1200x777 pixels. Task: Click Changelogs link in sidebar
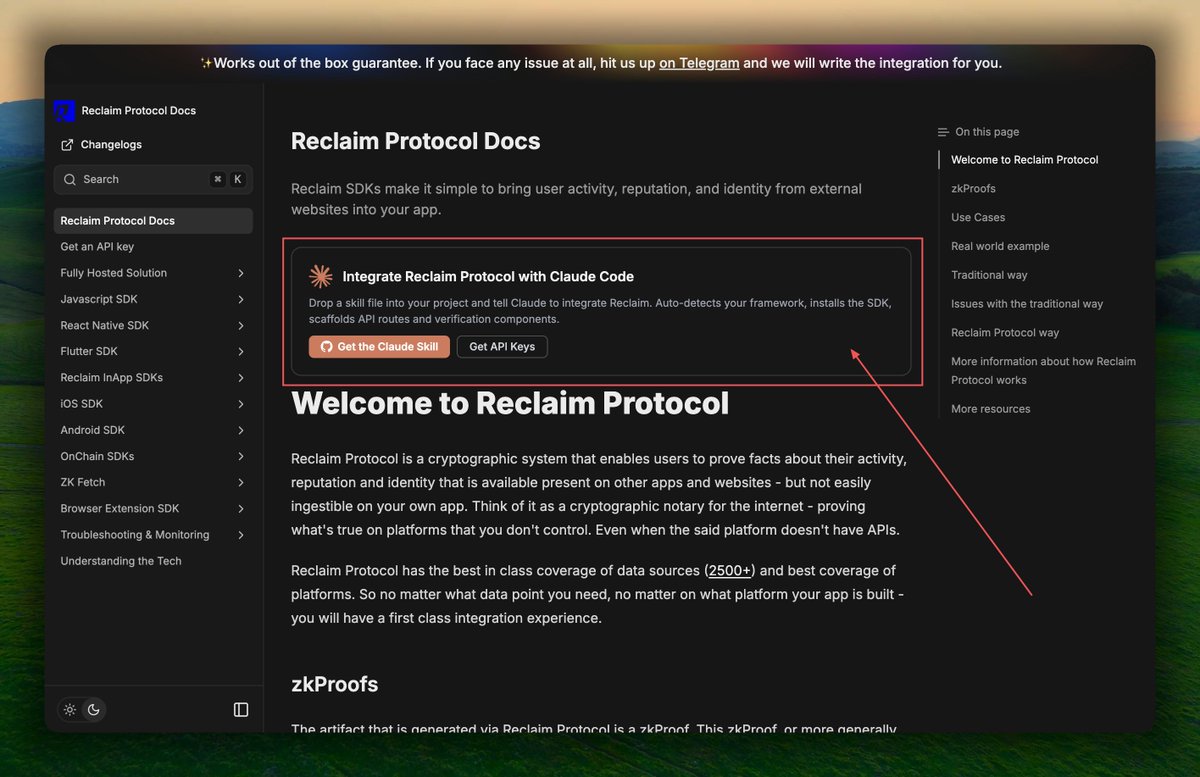coord(111,145)
